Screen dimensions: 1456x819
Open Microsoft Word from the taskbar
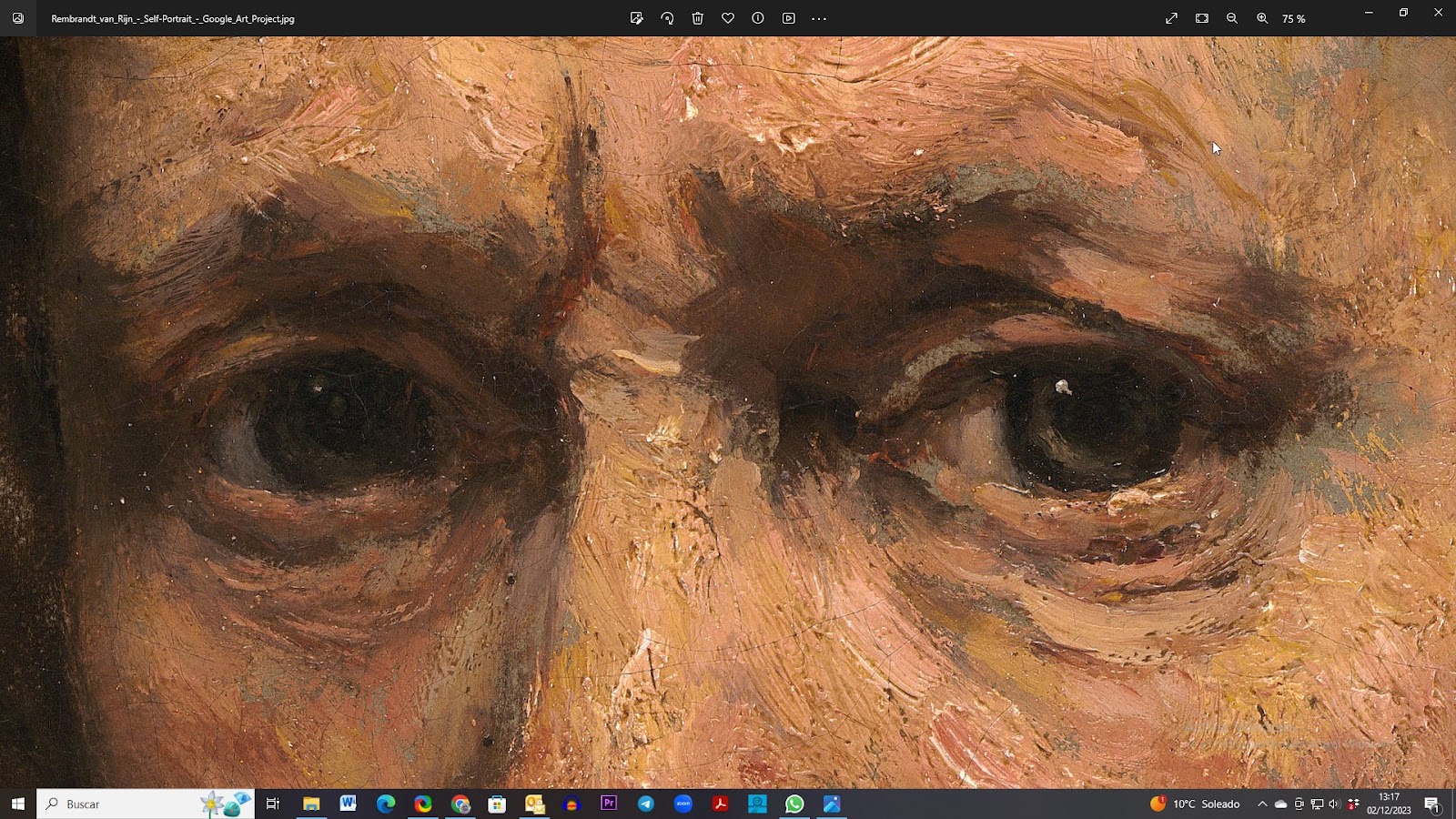coord(348,804)
